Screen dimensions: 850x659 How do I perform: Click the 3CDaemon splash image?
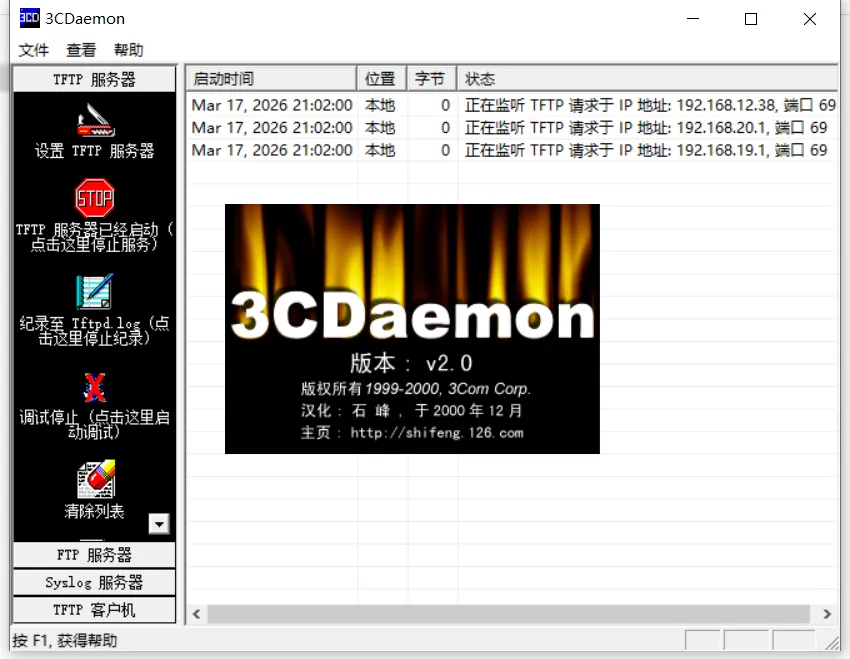click(412, 328)
